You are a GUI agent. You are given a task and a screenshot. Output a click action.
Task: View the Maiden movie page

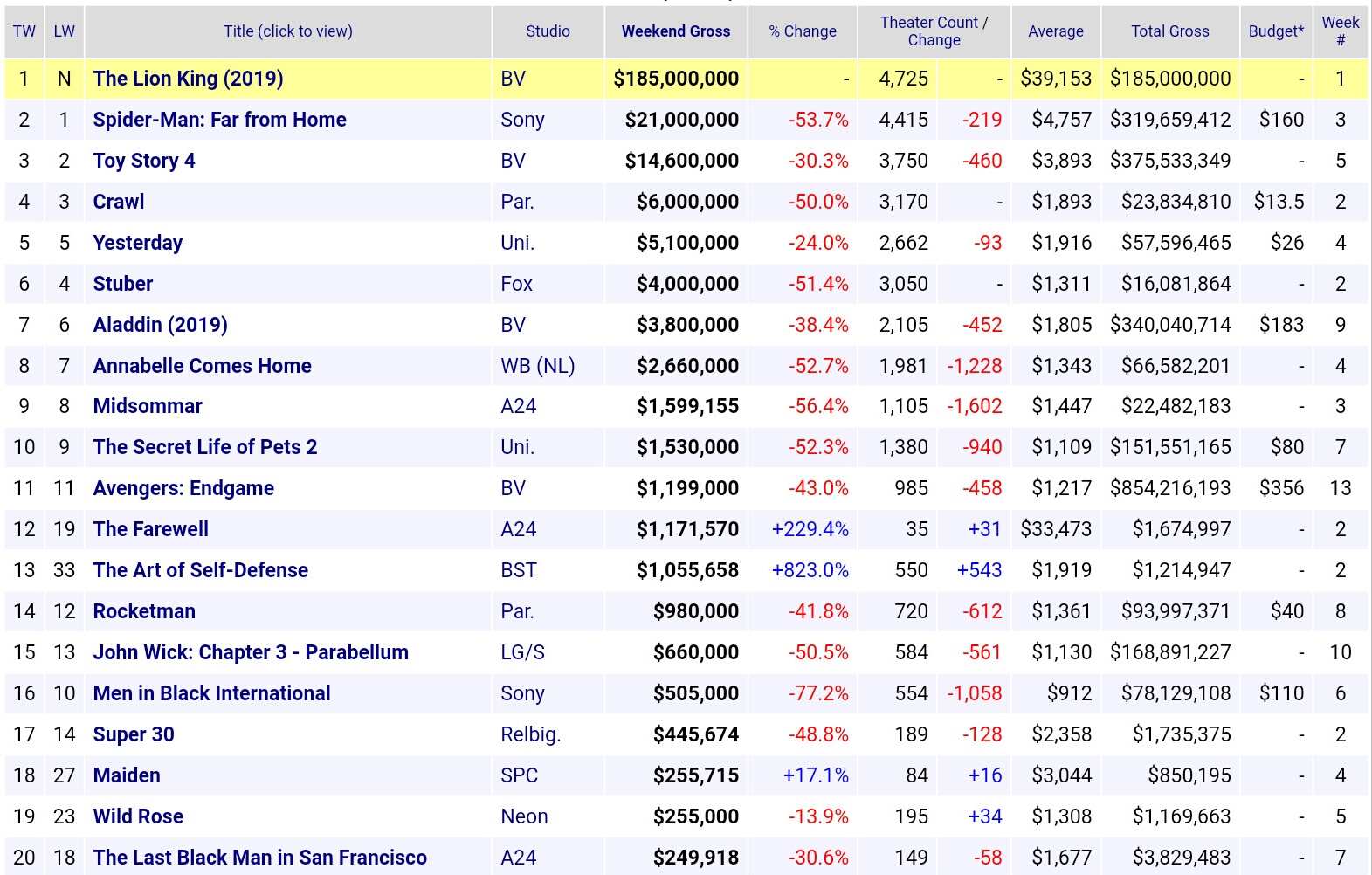tap(127, 775)
